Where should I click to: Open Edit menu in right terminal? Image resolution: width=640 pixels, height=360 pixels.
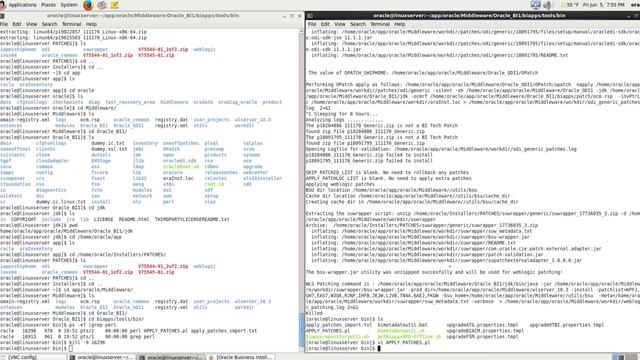coord(325,24)
